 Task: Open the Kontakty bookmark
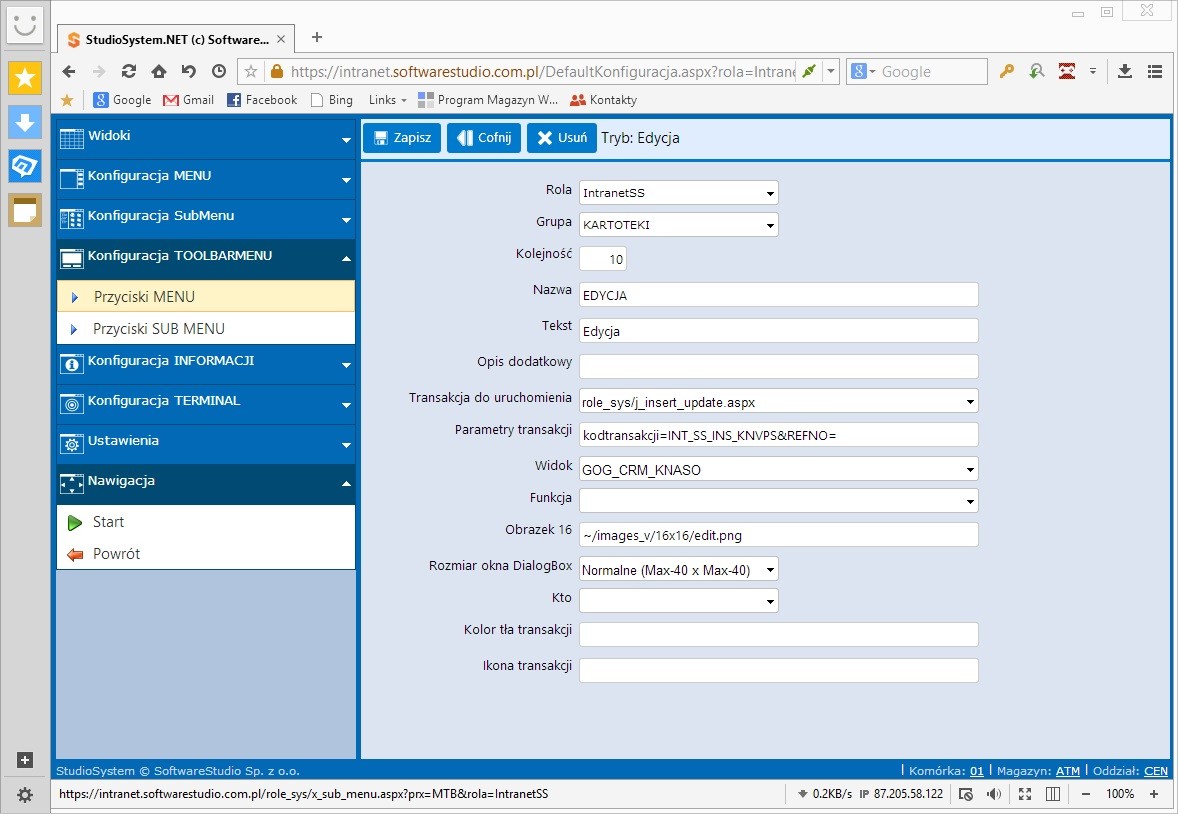click(x=603, y=100)
